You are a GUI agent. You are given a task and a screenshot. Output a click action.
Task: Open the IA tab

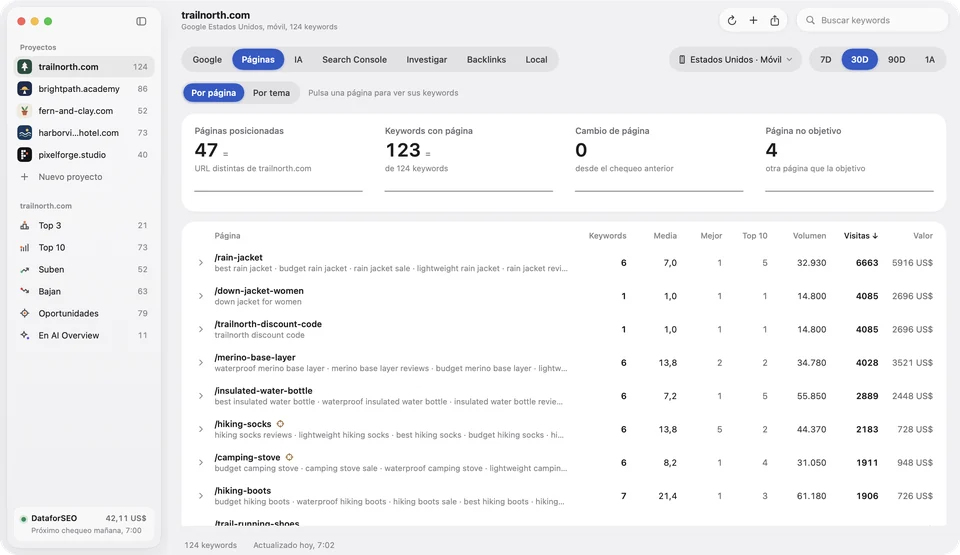pos(298,59)
